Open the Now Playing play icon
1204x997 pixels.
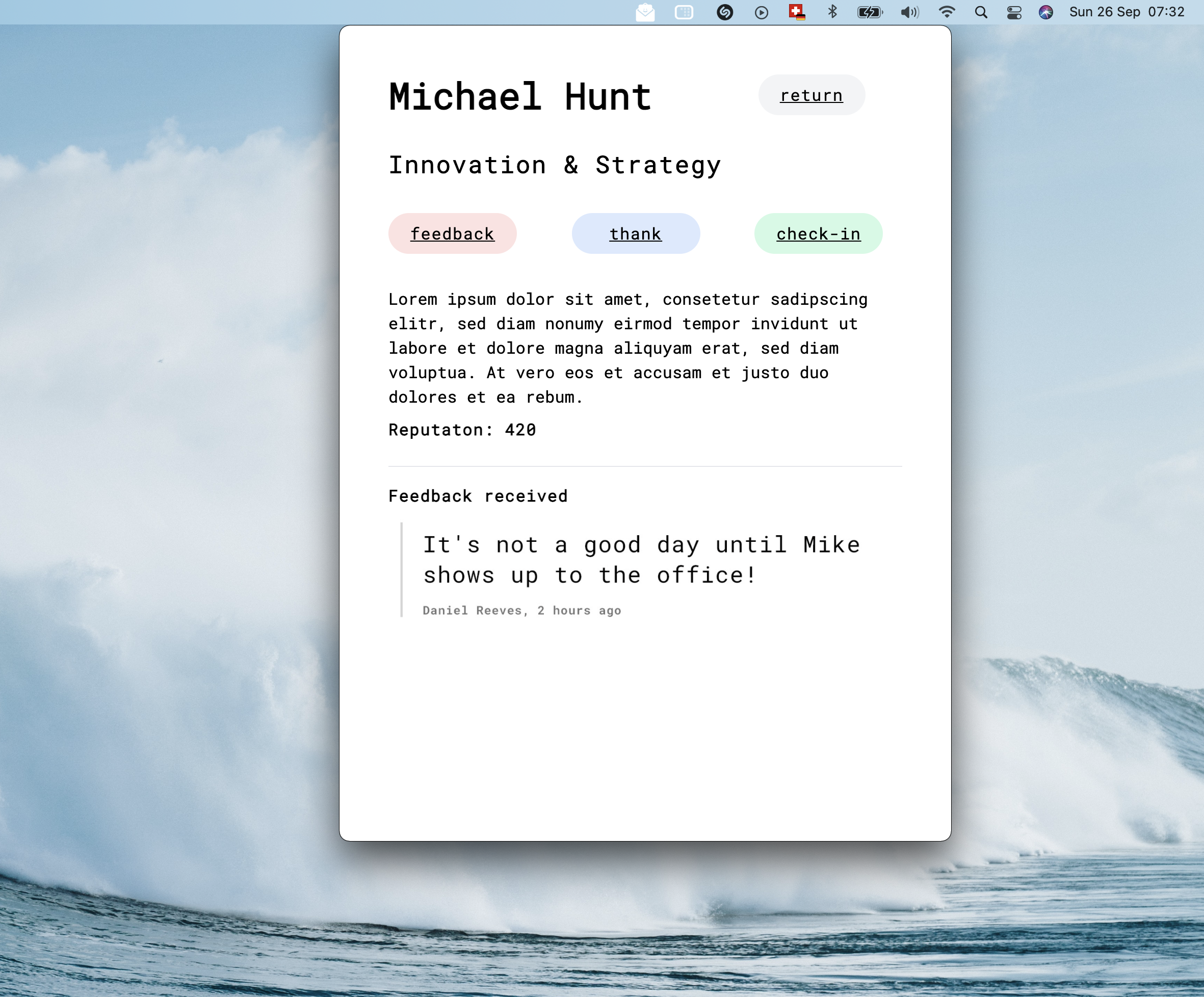762,13
